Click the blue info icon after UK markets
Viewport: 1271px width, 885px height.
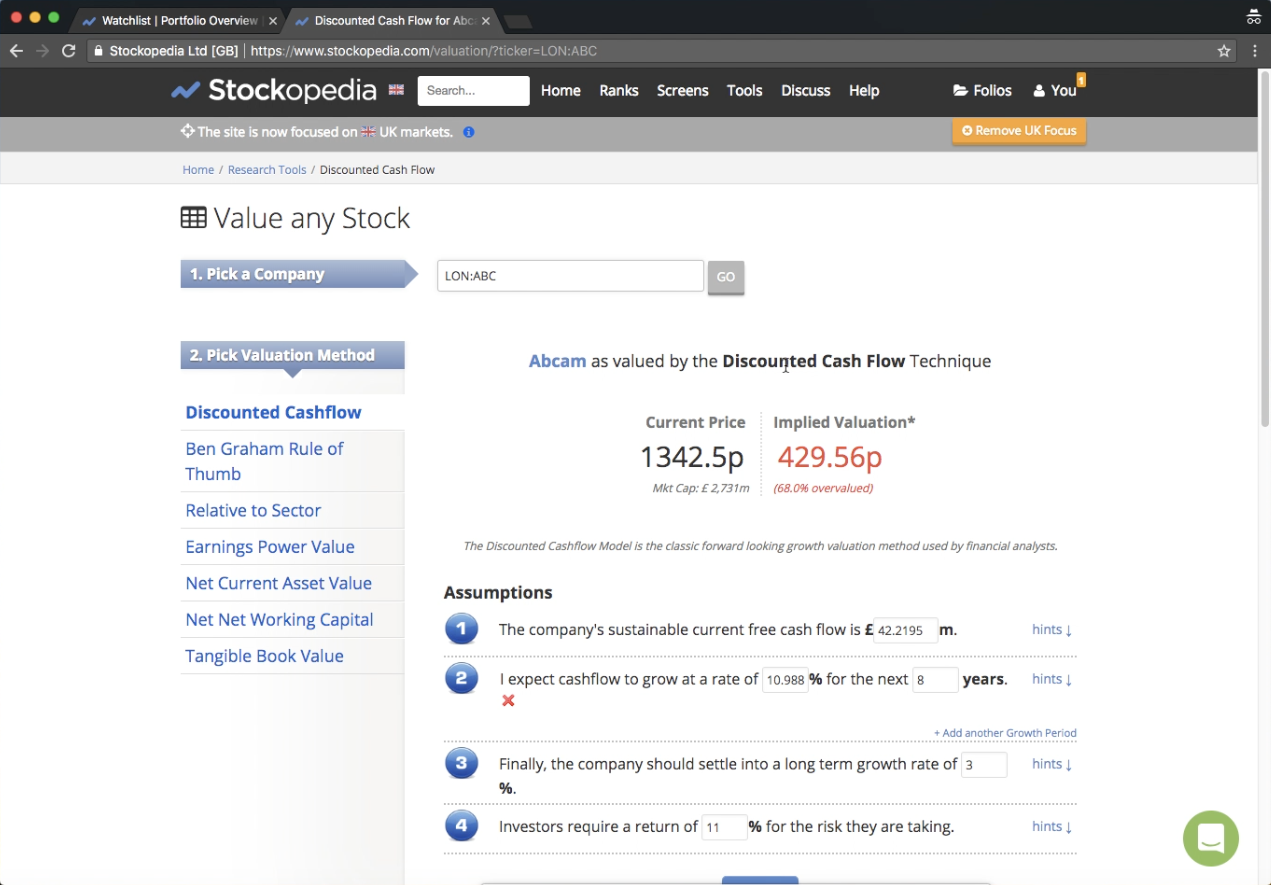(469, 132)
